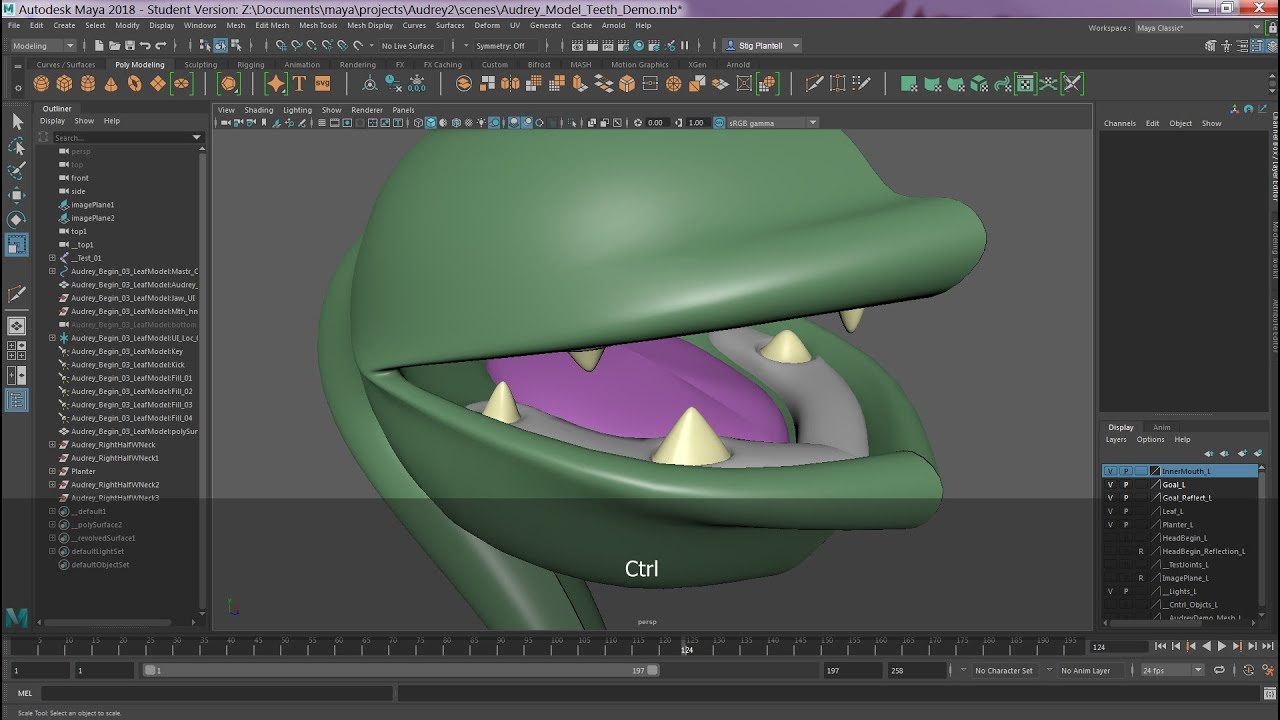Screen dimensions: 1280x720
Task: Expand the __Test_01 outliner node
Action: (52, 258)
